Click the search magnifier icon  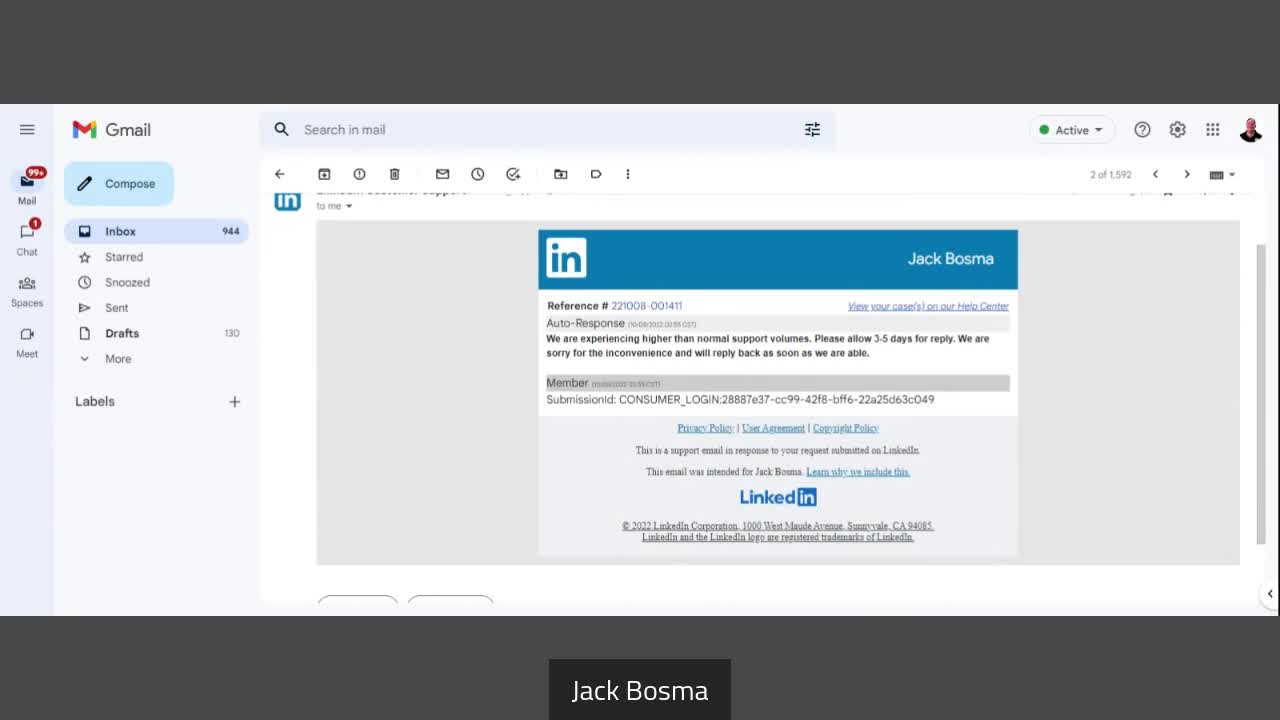tap(282, 130)
